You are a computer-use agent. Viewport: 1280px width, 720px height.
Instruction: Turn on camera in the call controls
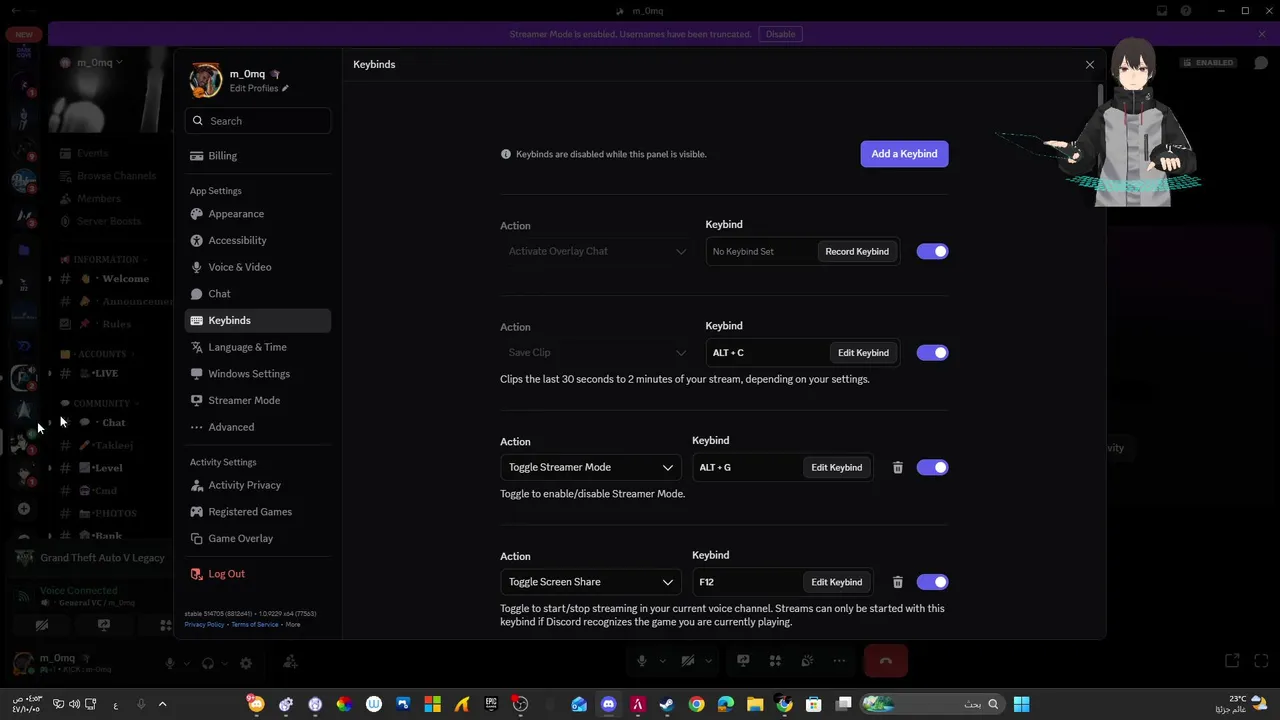coord(687,661)
